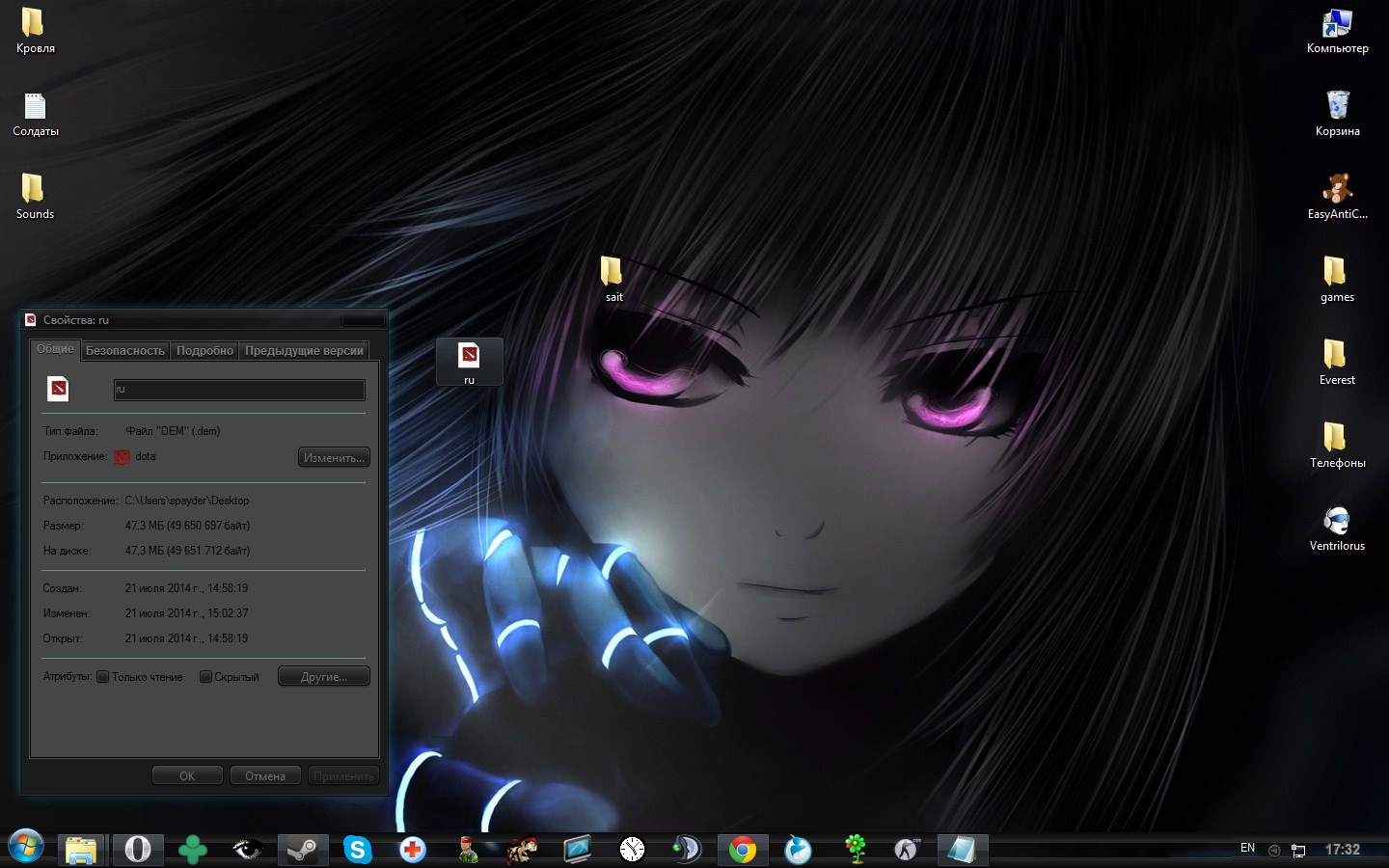
Task: Click the eye icon in the taskbar
Action: (248, 850)
